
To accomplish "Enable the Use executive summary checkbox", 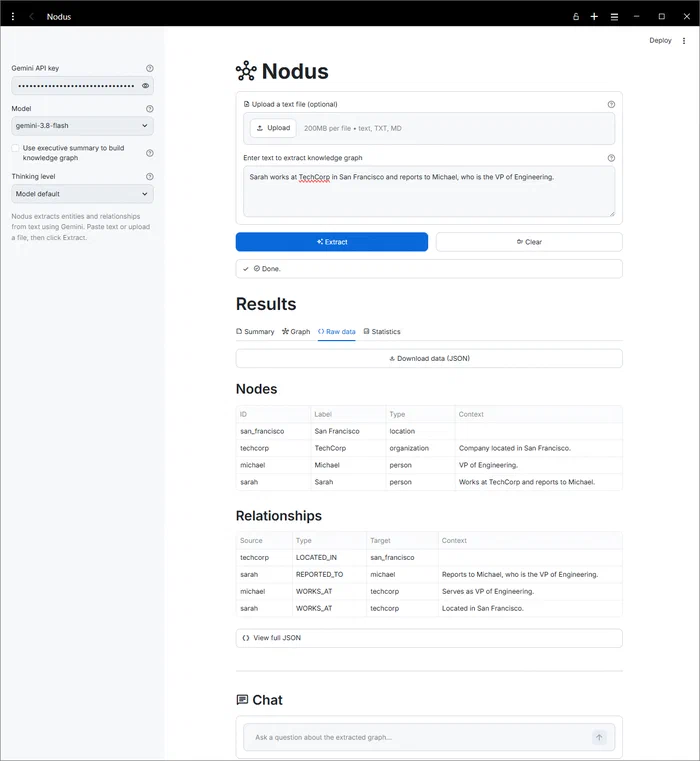I will [x=16, y=148].
